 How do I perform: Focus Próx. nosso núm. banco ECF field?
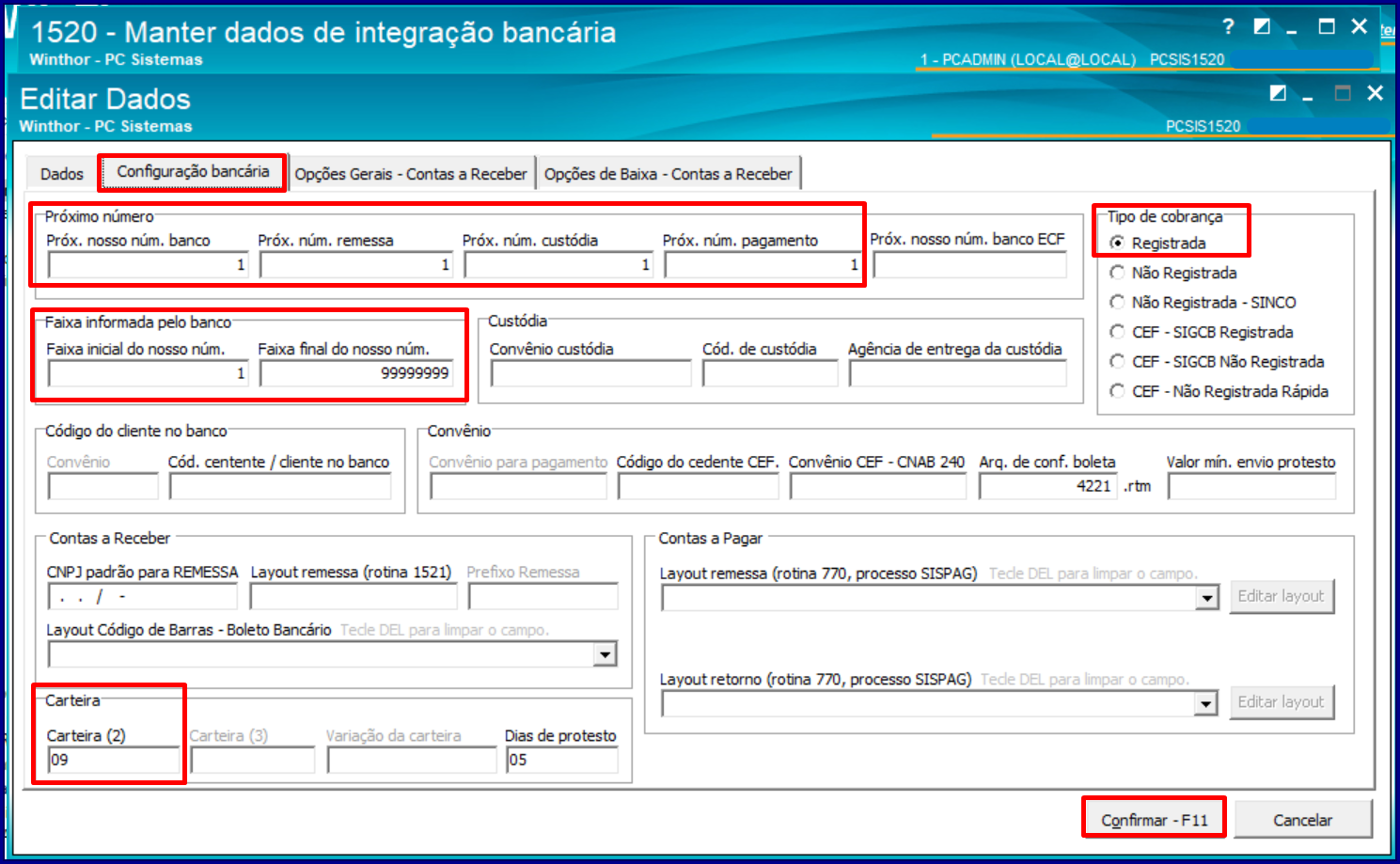click(x=969, y=265)
